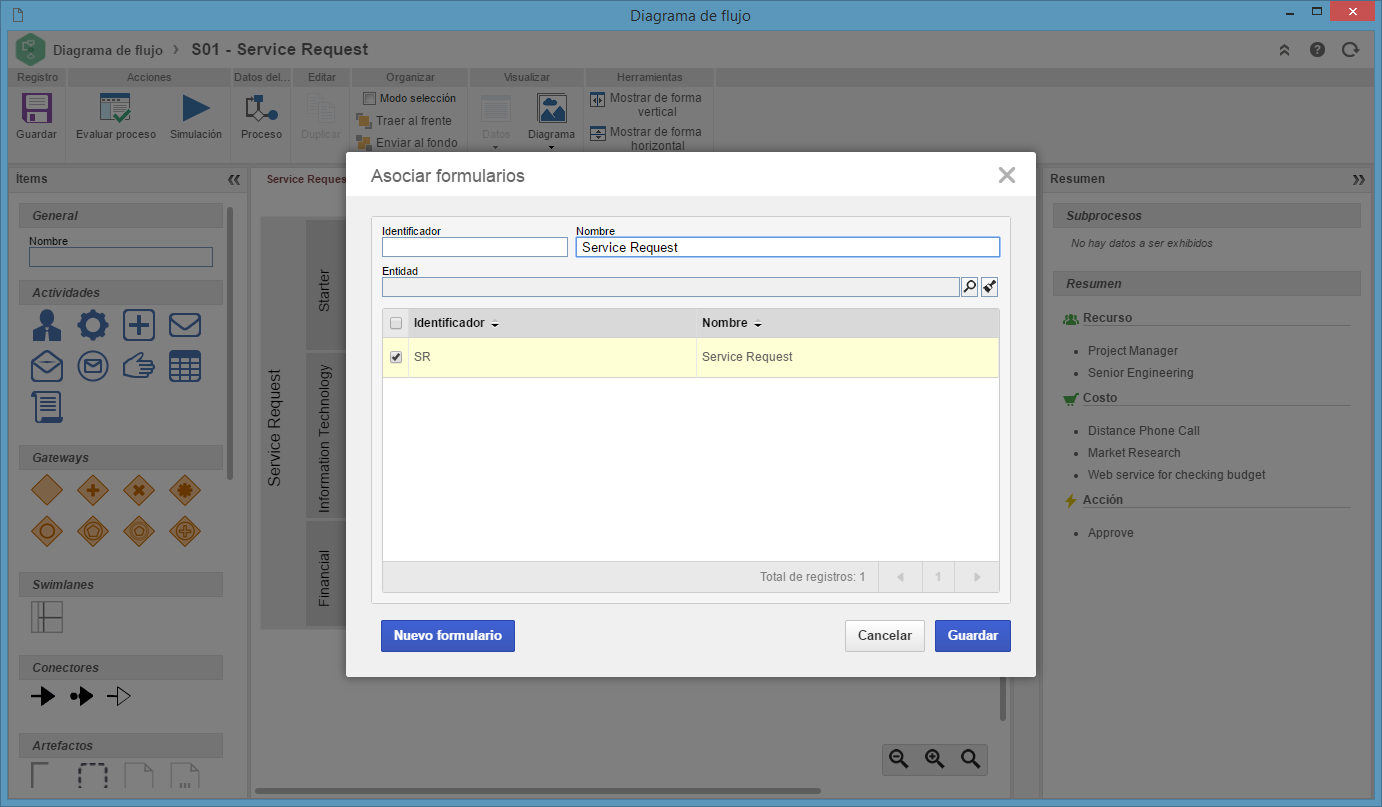Uncheck the SR row checkbox
The image size is (1382, 807).
396,357
